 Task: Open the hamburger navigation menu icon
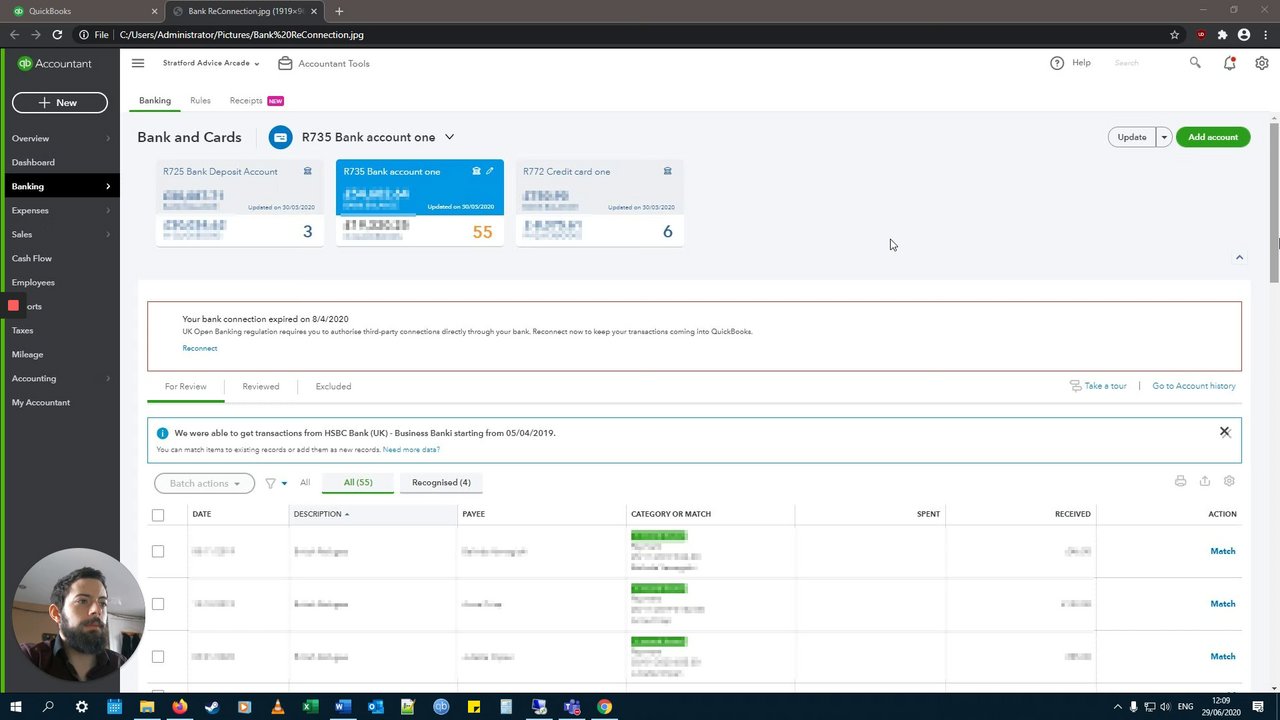(138, 63)
